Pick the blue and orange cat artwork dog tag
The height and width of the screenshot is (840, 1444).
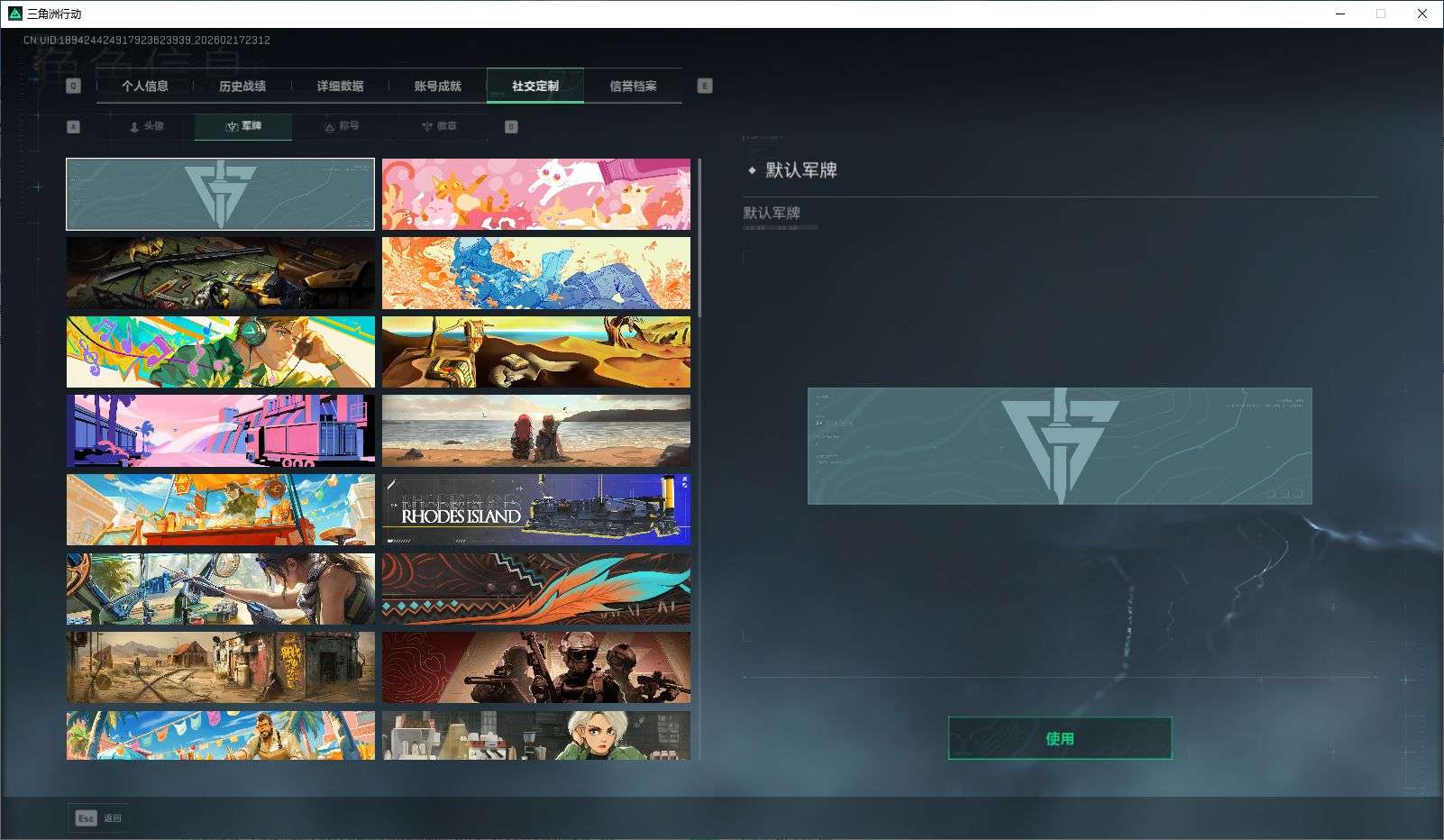coord(536,273)
